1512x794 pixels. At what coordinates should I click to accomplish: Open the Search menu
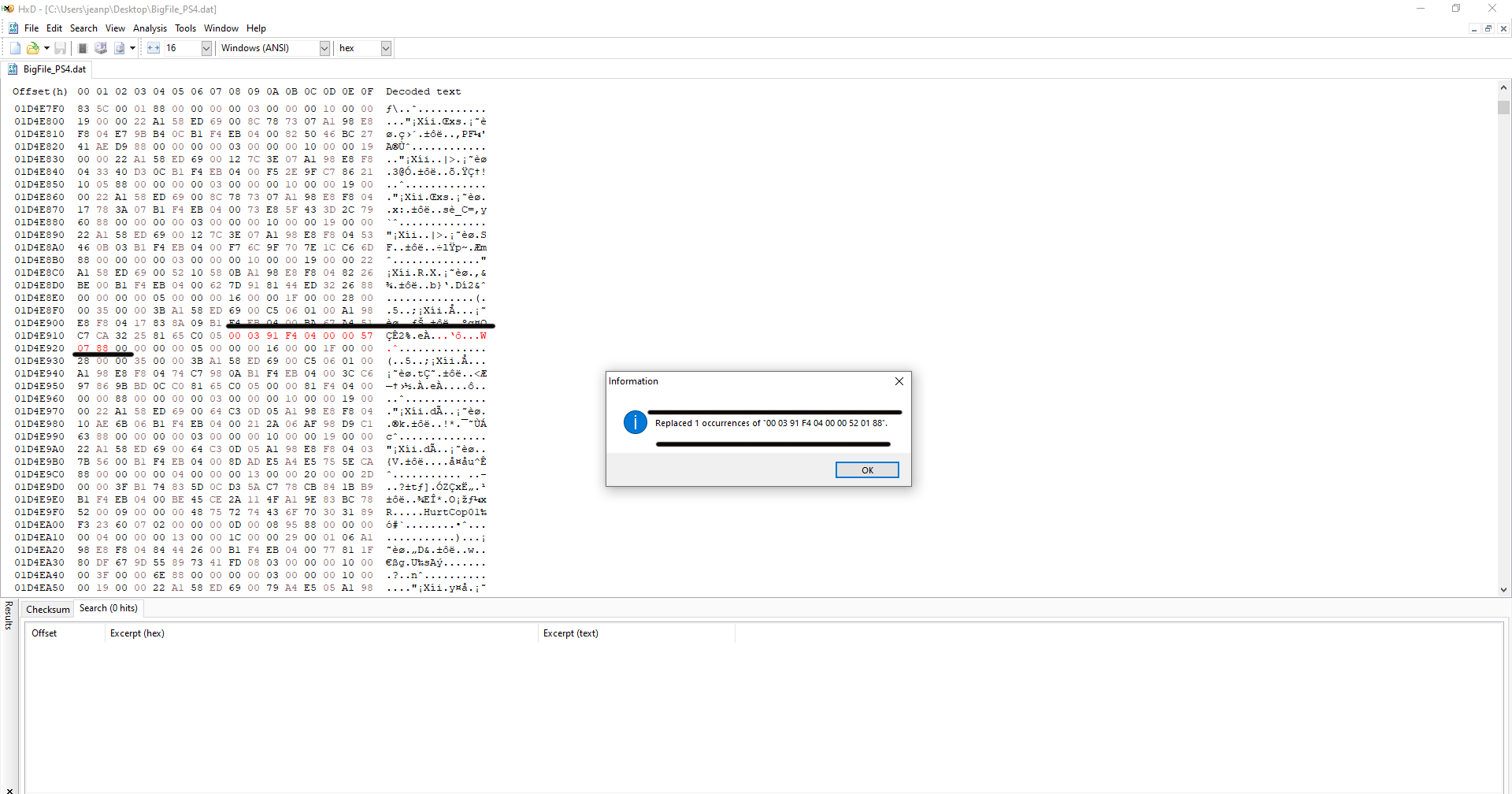pyautogui.click(x=83, y=28)
